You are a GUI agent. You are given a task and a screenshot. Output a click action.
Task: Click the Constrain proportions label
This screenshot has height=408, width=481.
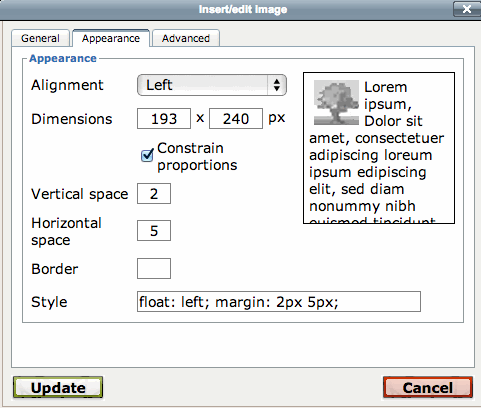pyautogui.click(x=197, y=156)
